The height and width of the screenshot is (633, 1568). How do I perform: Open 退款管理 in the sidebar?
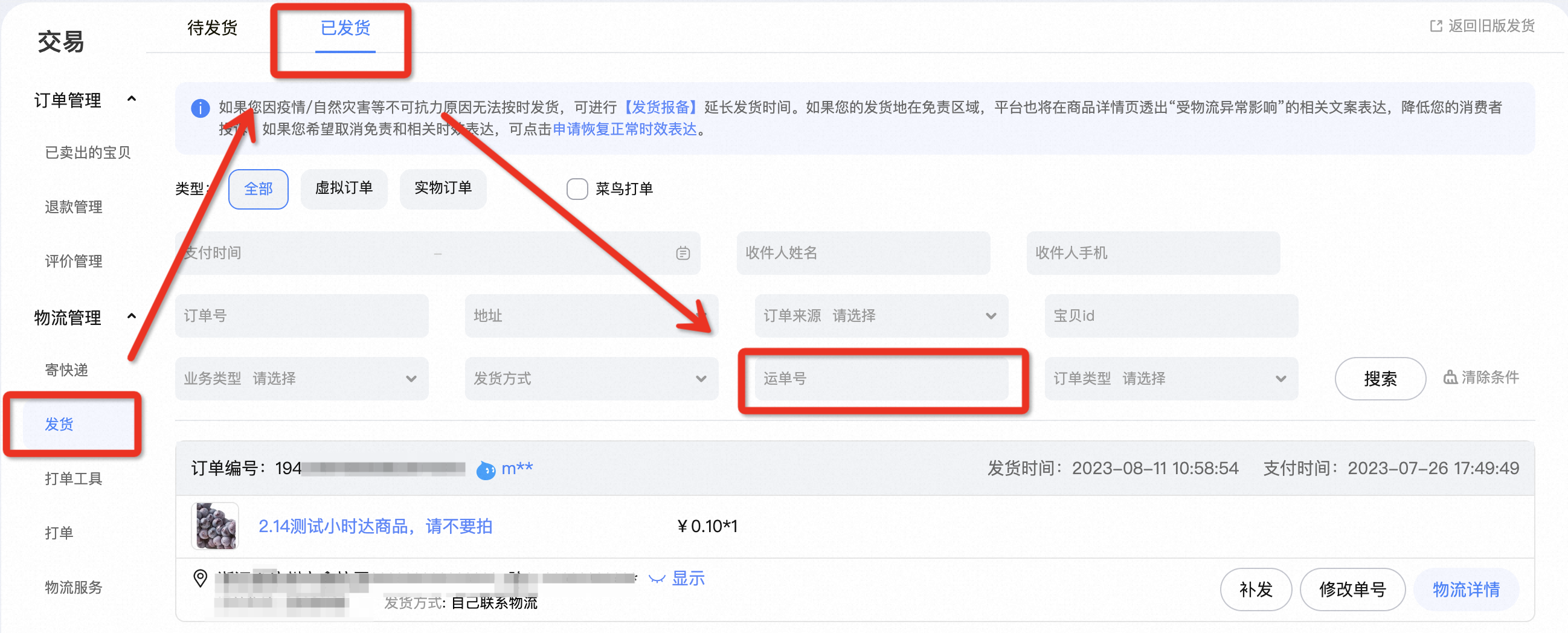pyautogui.click(x=74, y=207)
